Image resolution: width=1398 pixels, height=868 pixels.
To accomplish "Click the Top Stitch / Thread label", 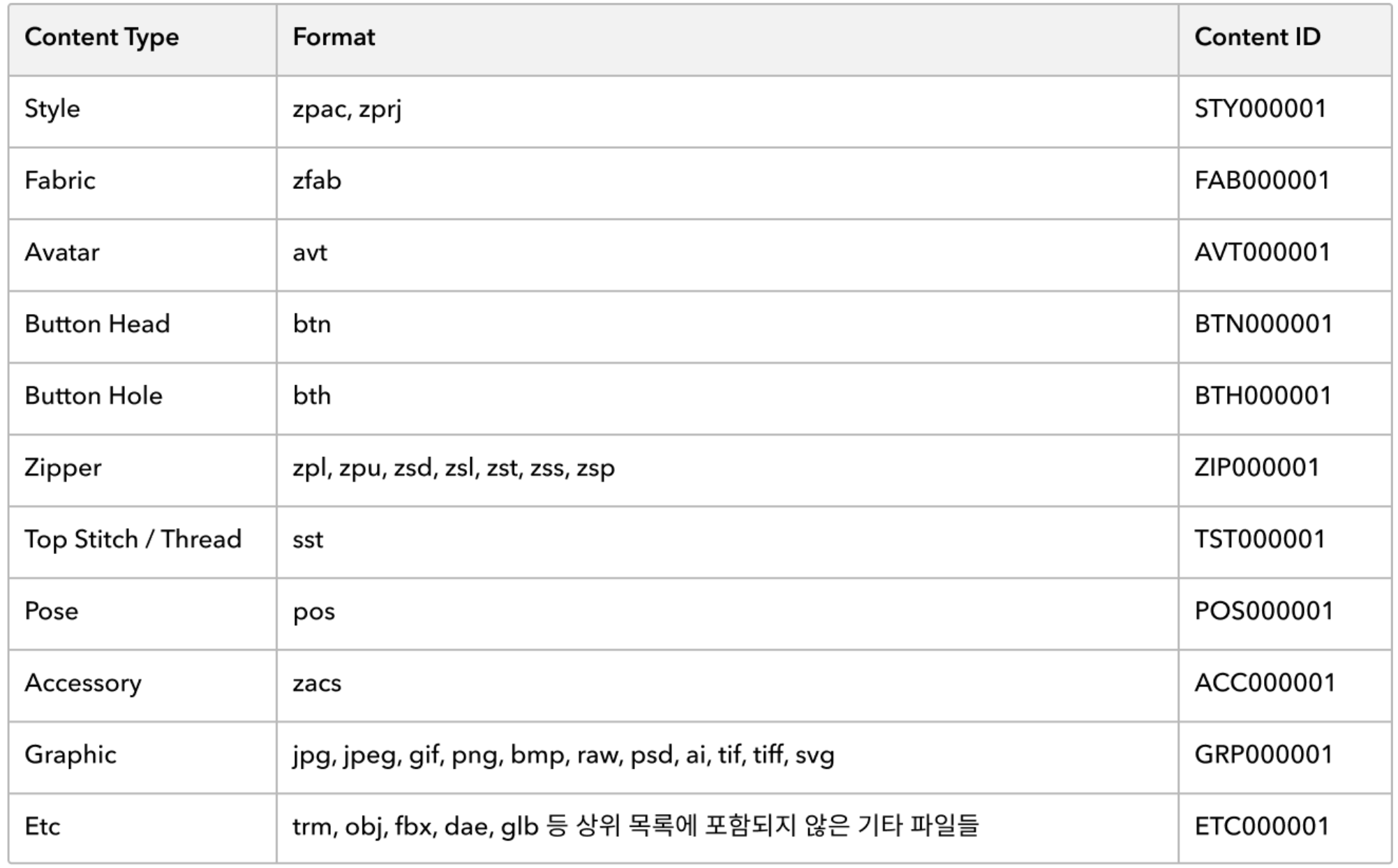I will (x=133, y=540).
